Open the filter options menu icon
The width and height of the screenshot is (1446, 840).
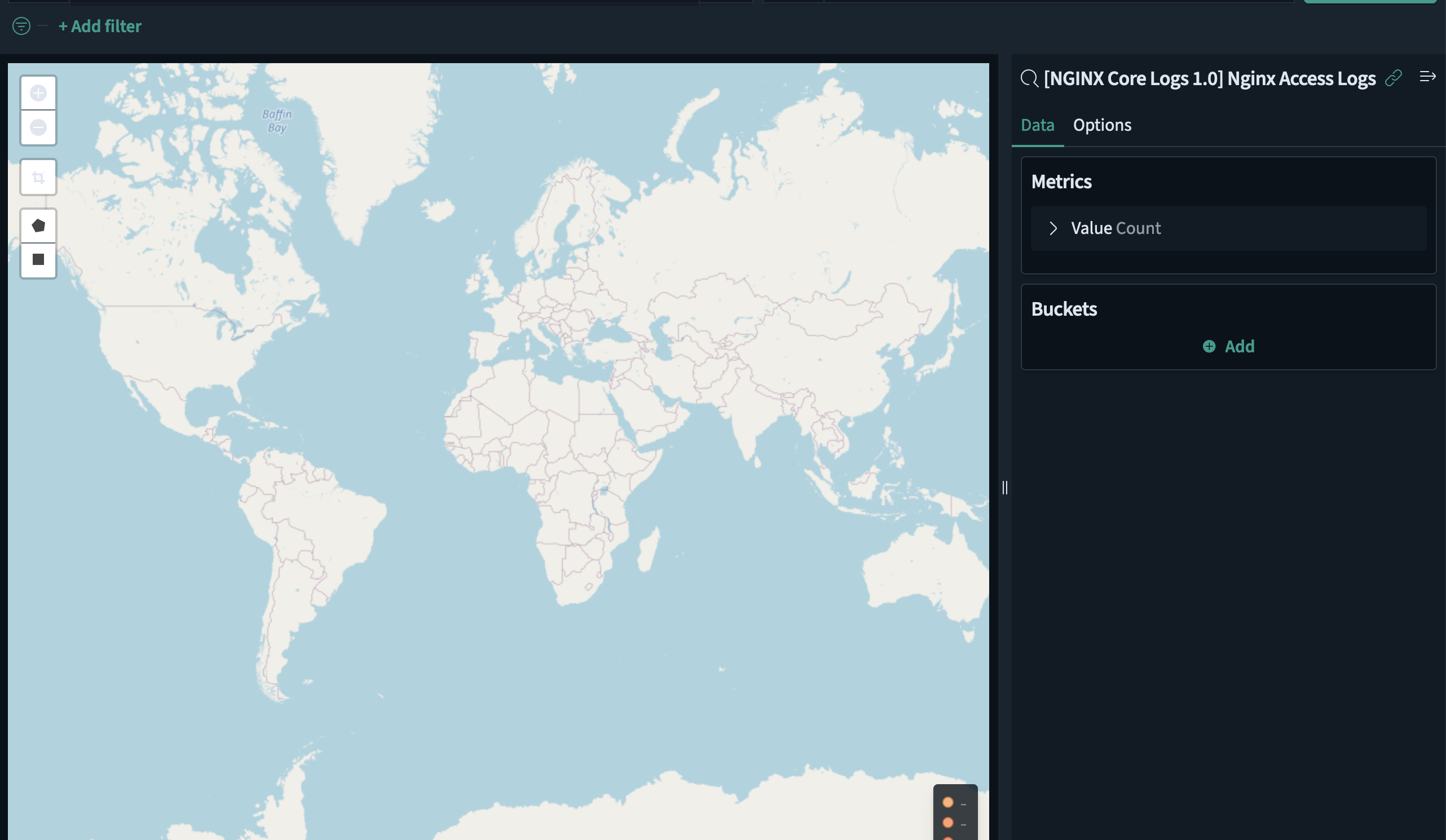[21, 26]
